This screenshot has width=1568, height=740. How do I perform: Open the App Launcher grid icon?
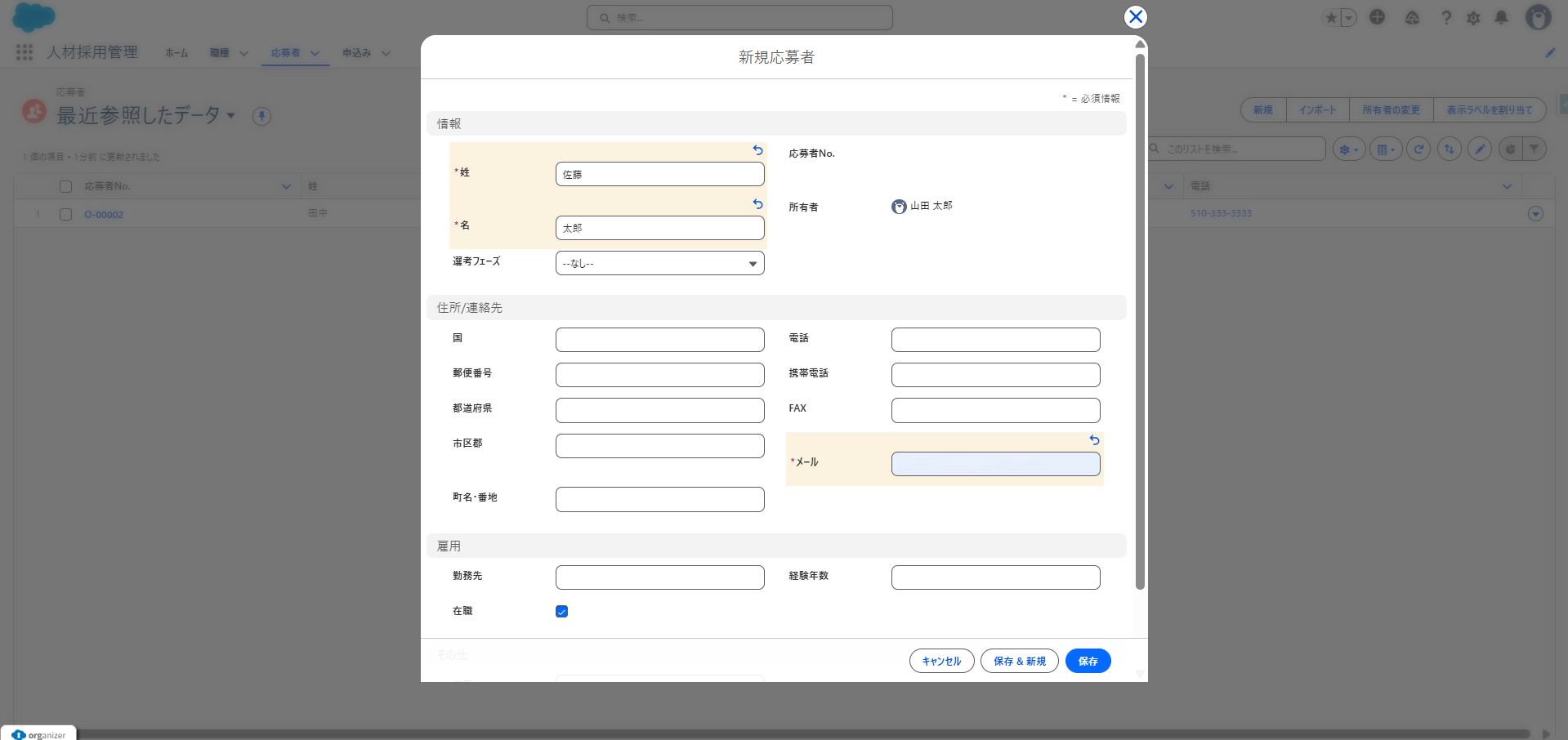(x=25, y=52)
